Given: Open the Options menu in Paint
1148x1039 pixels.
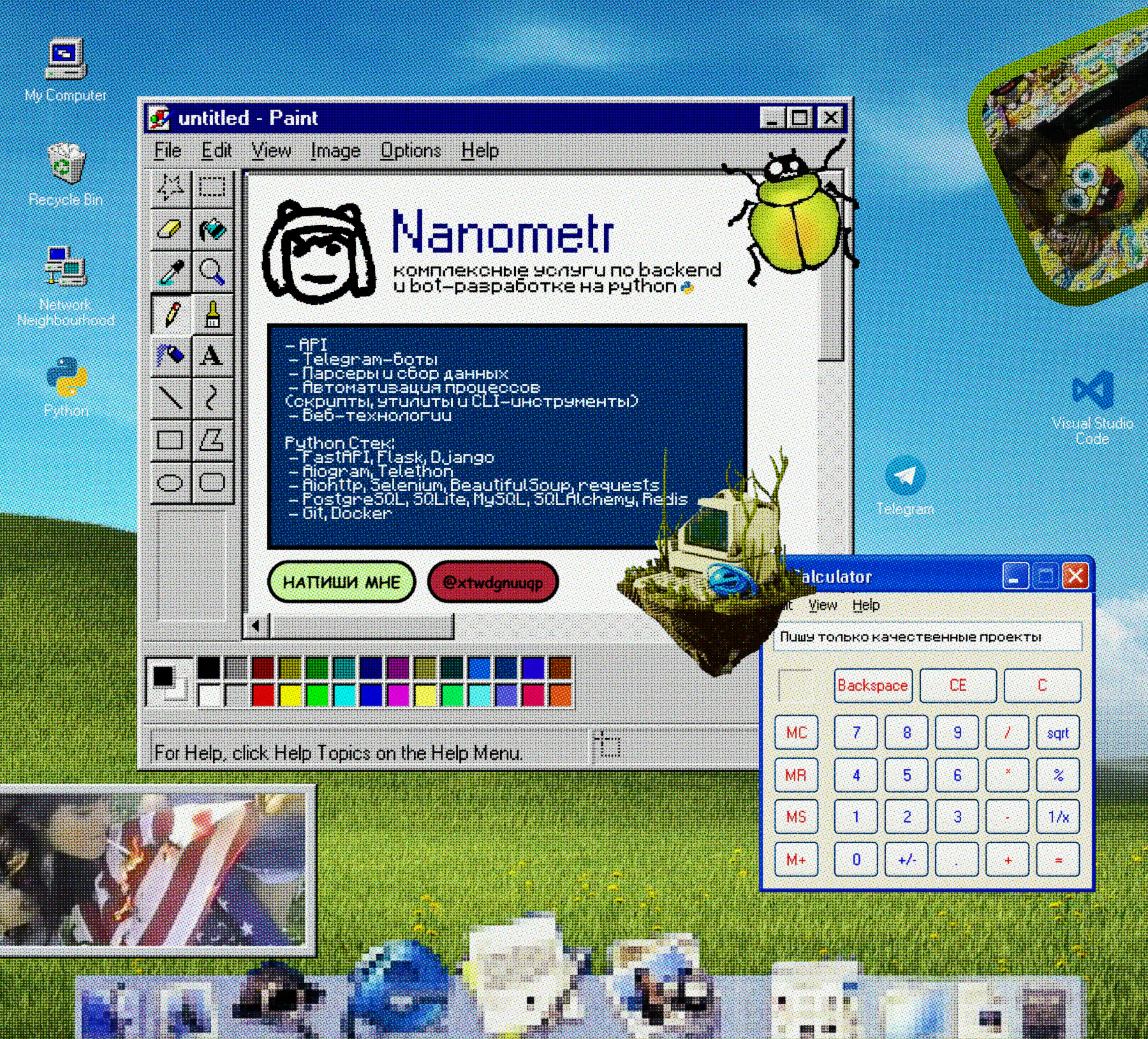Looking at the screenshot, I should (411, 151).
